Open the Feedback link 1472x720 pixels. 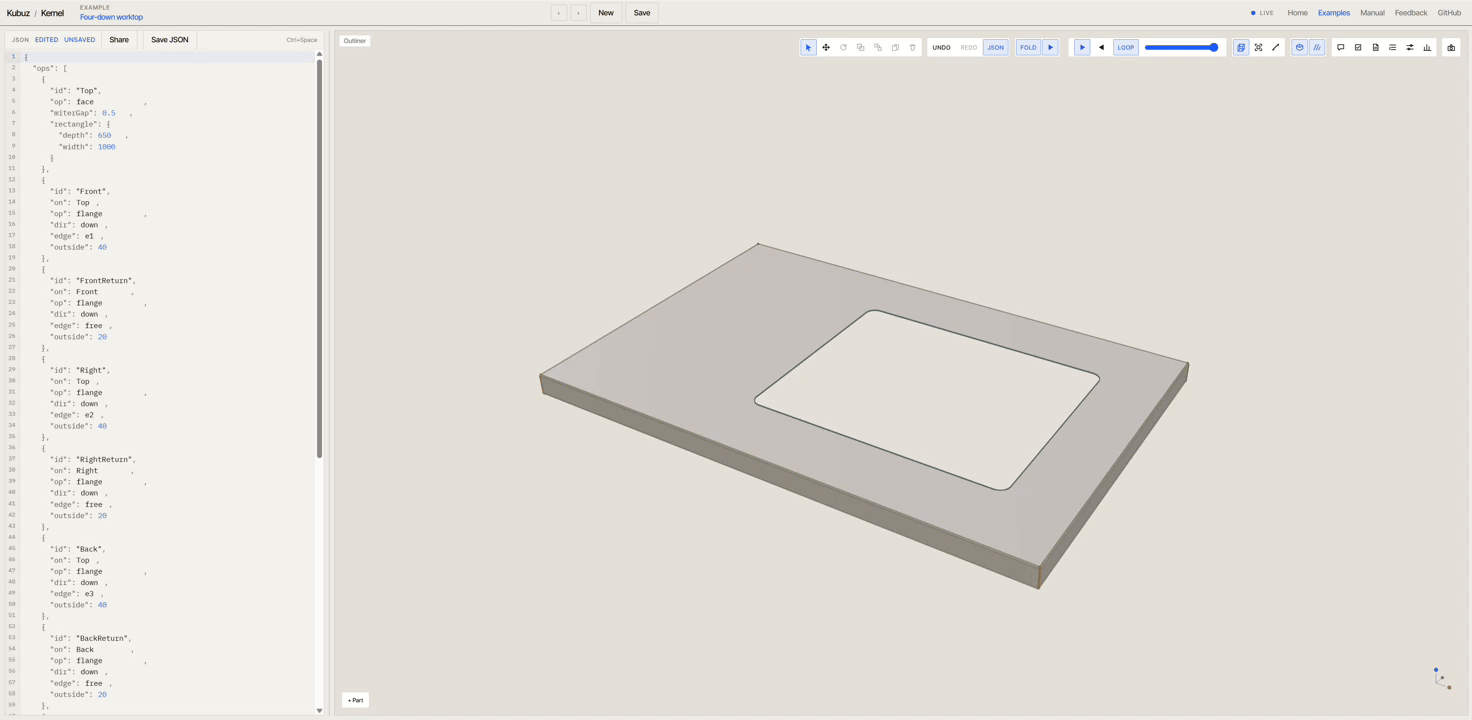1411,13
